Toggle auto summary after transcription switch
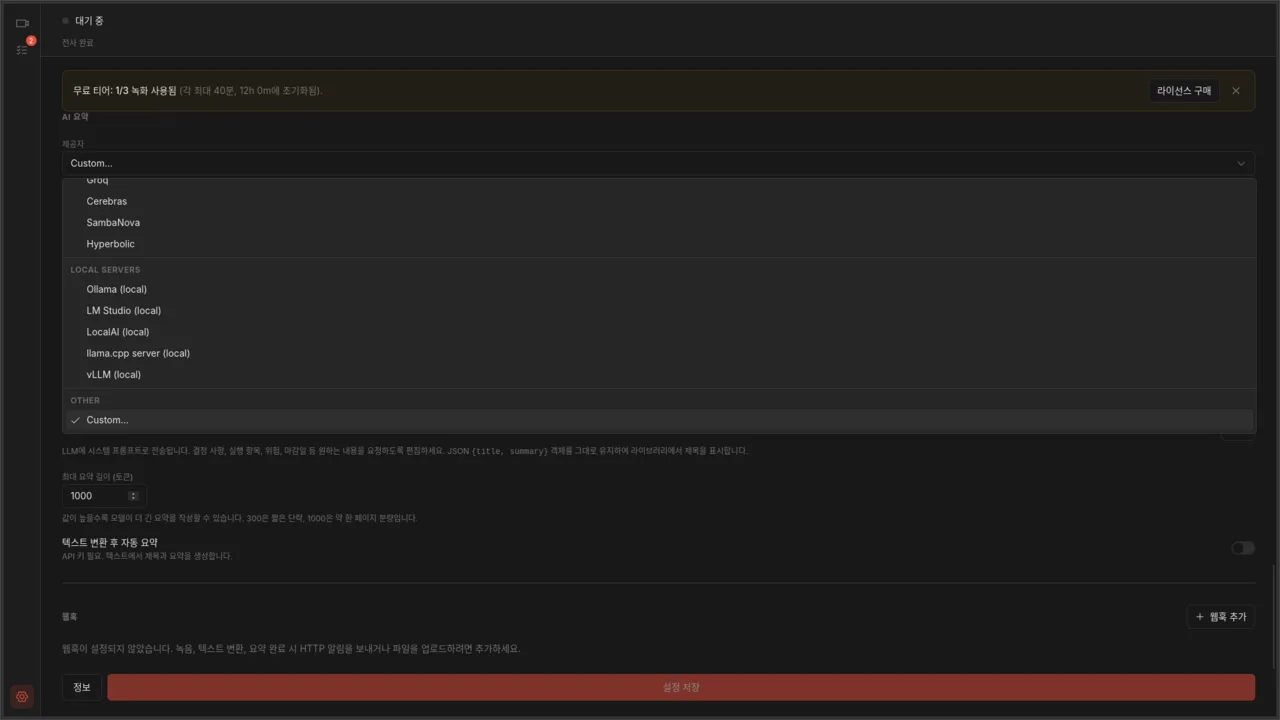This screenshot has width=1280, height=720. pyautogui.click(x=1243, y=548)
